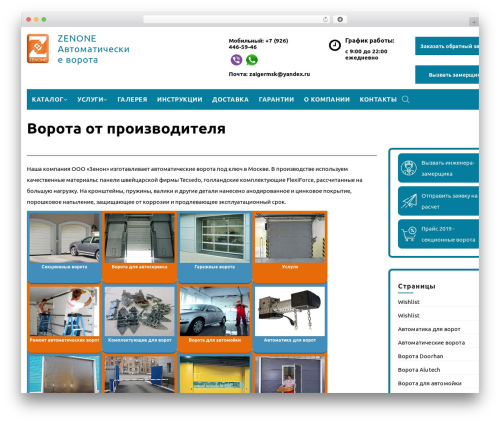Image resolution: width=500 pixels, height=423 pixels.
Task: Open Секционные ворота category image
Action: pyautogui.click(x=64, y=238)
